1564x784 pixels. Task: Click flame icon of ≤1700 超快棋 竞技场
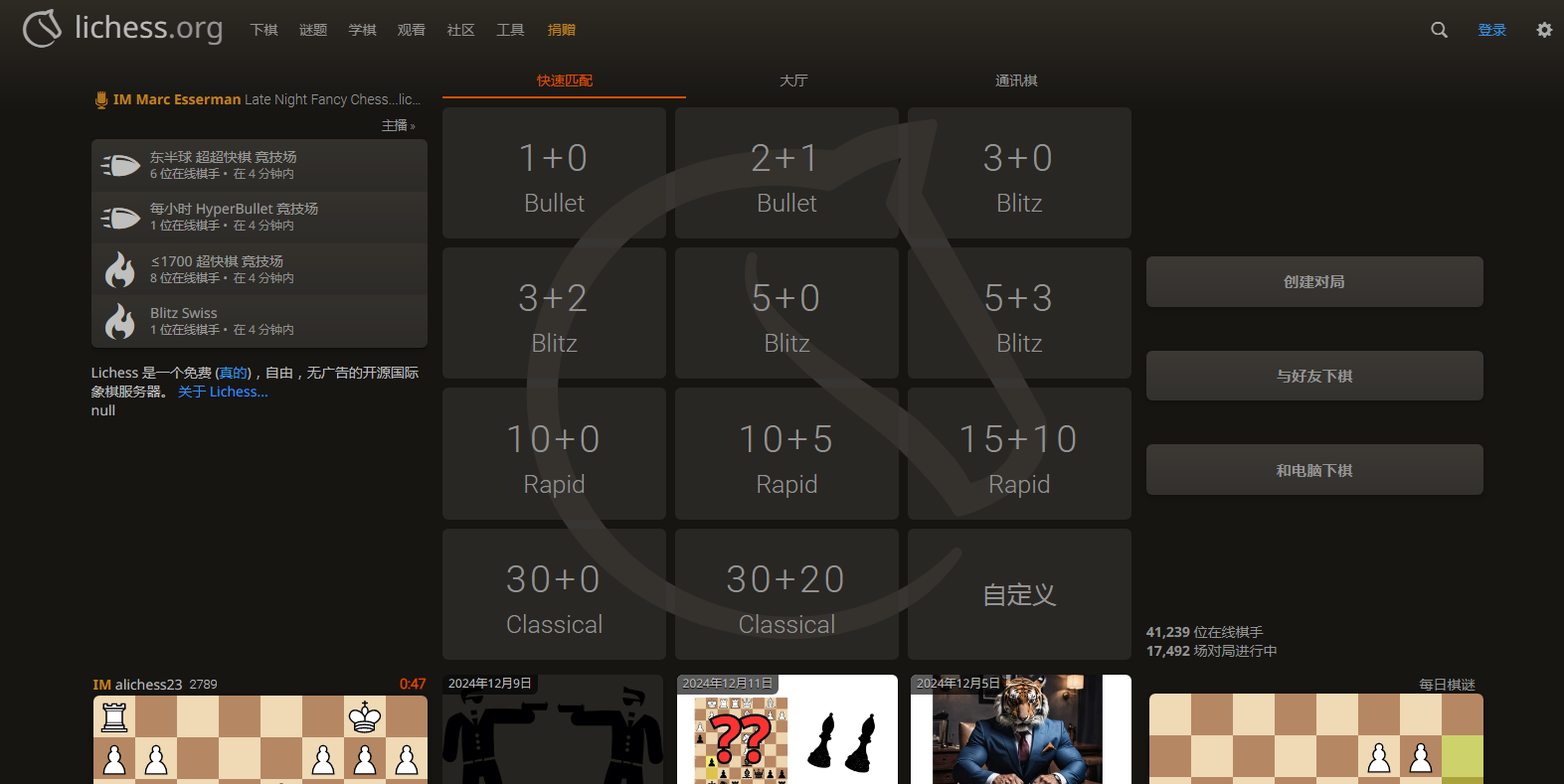(x=120, y=269)
